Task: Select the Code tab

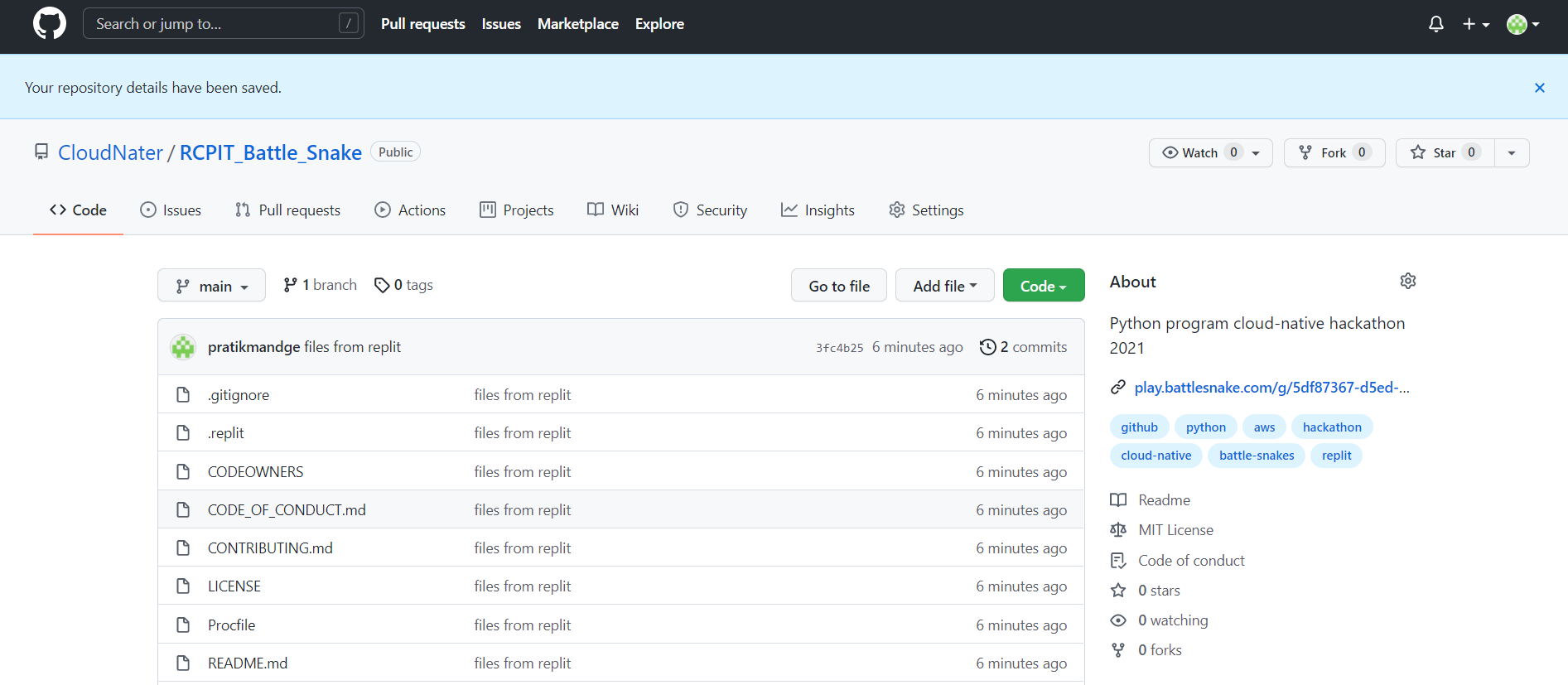Action: (x=78, y=210)
